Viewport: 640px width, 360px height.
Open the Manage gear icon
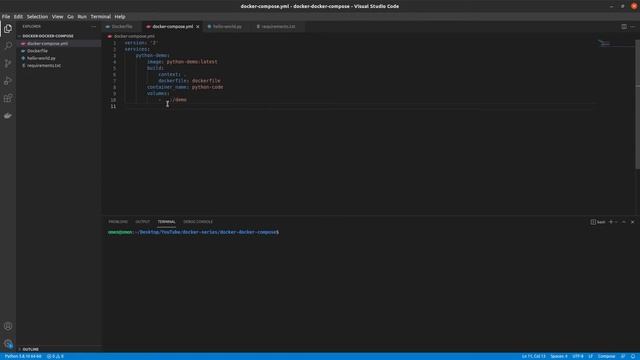tap(8, 344)
